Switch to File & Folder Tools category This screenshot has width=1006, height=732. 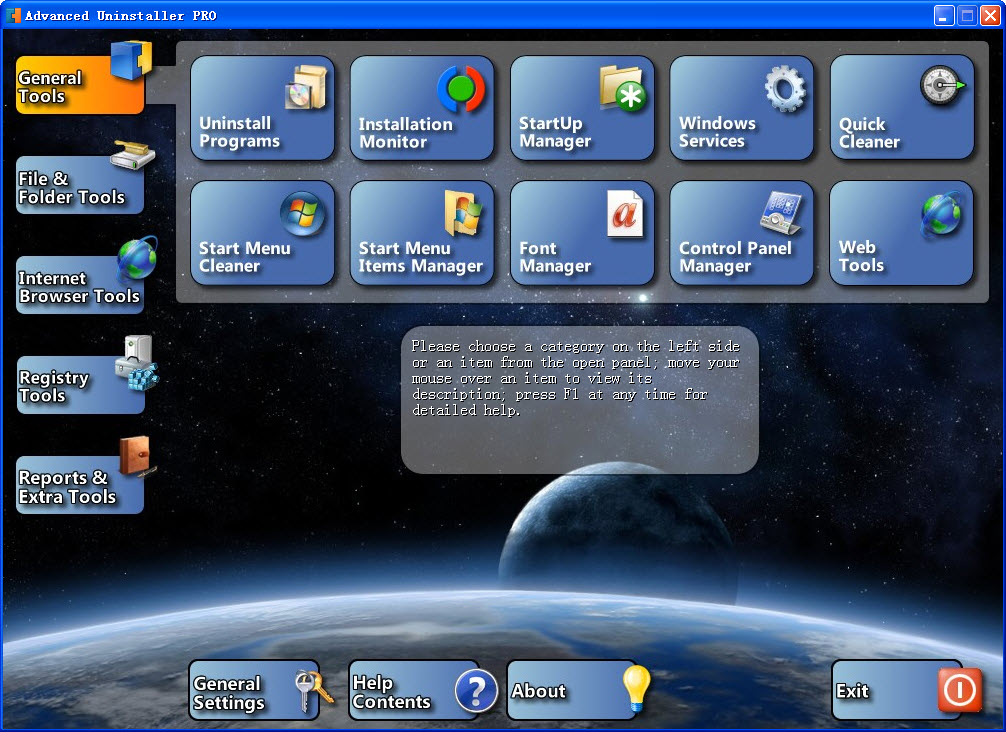pos(80,186)
